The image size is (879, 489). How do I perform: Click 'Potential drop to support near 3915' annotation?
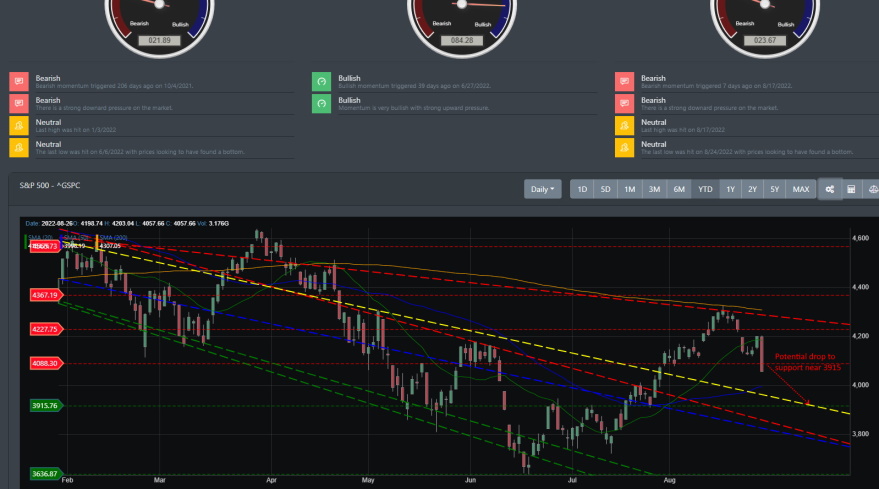tap(807, 362)
